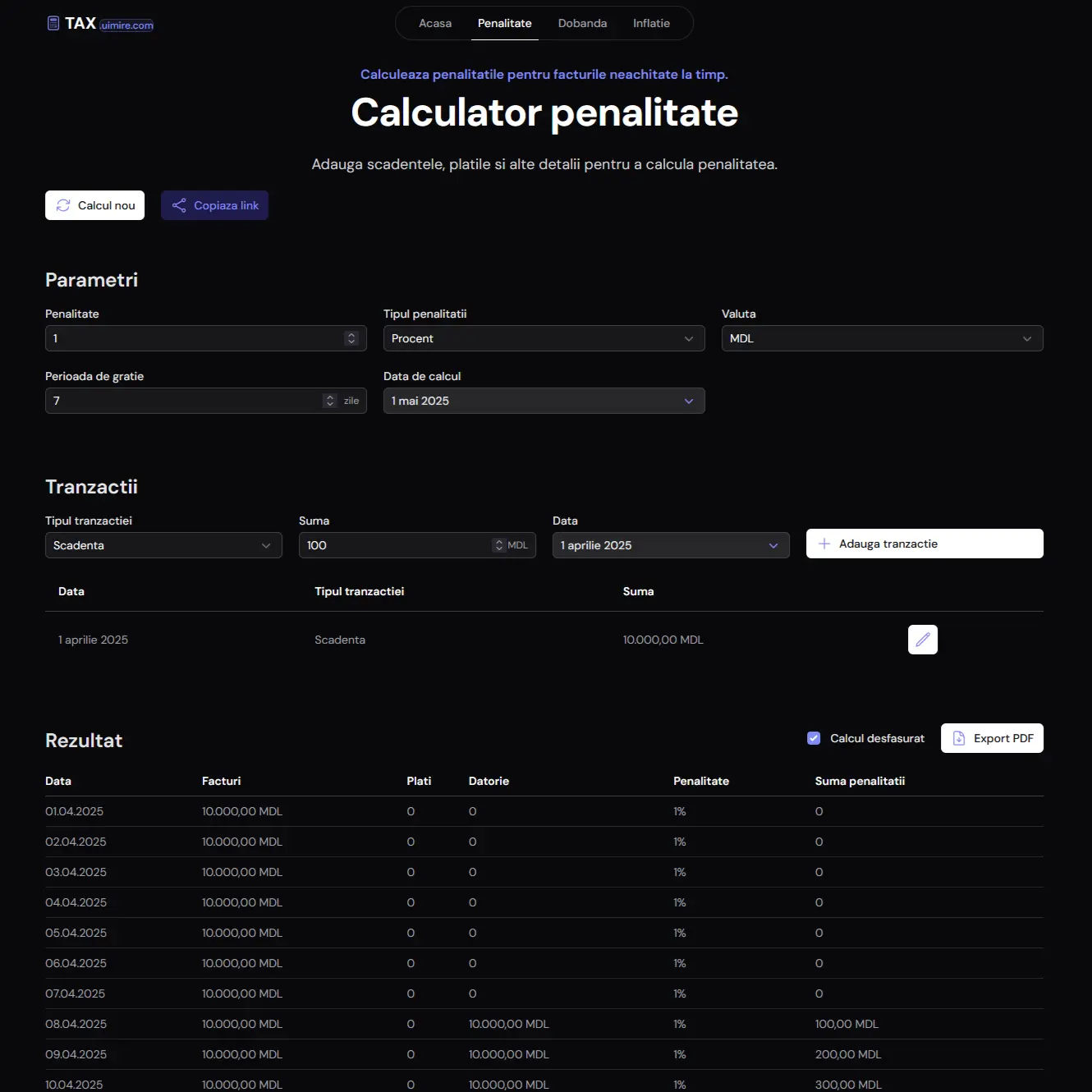Pick a transaction date from Data dropdown
The width and height of the screenshot is (1092, 1092).
pos(670,545)
